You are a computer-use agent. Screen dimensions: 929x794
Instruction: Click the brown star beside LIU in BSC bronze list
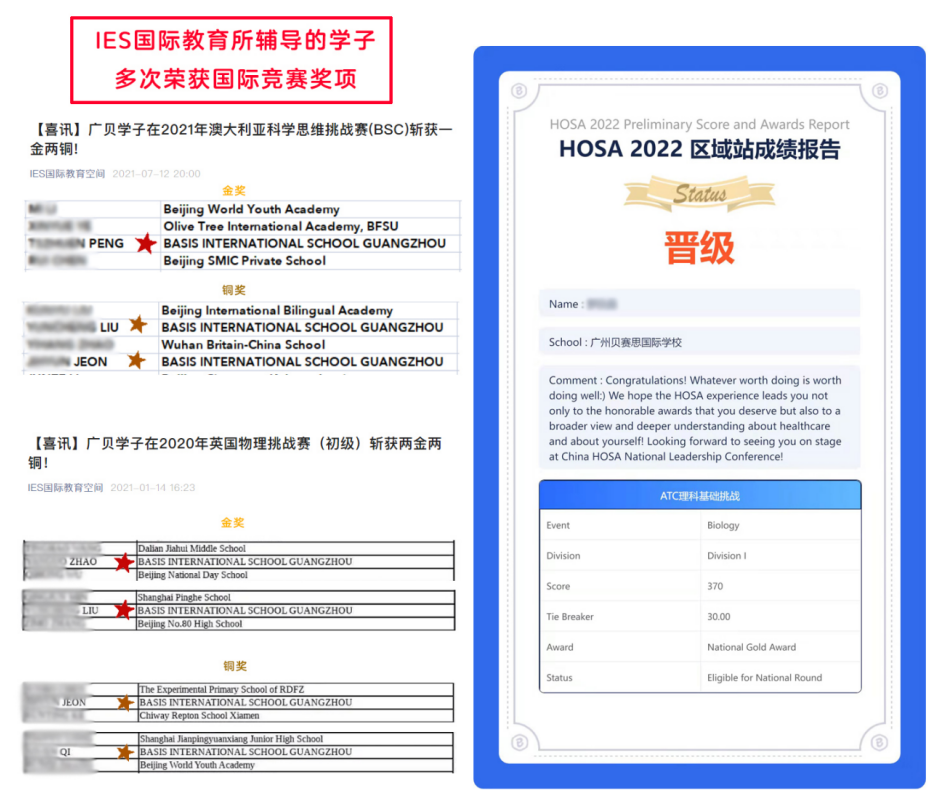coord(137,326)
